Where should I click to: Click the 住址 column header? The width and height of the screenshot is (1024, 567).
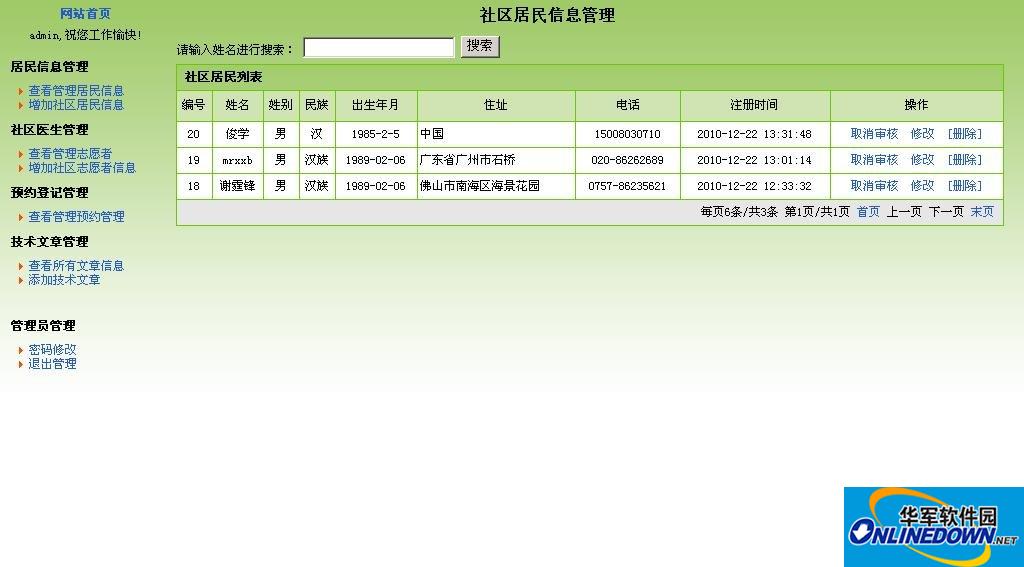point(496,105)
